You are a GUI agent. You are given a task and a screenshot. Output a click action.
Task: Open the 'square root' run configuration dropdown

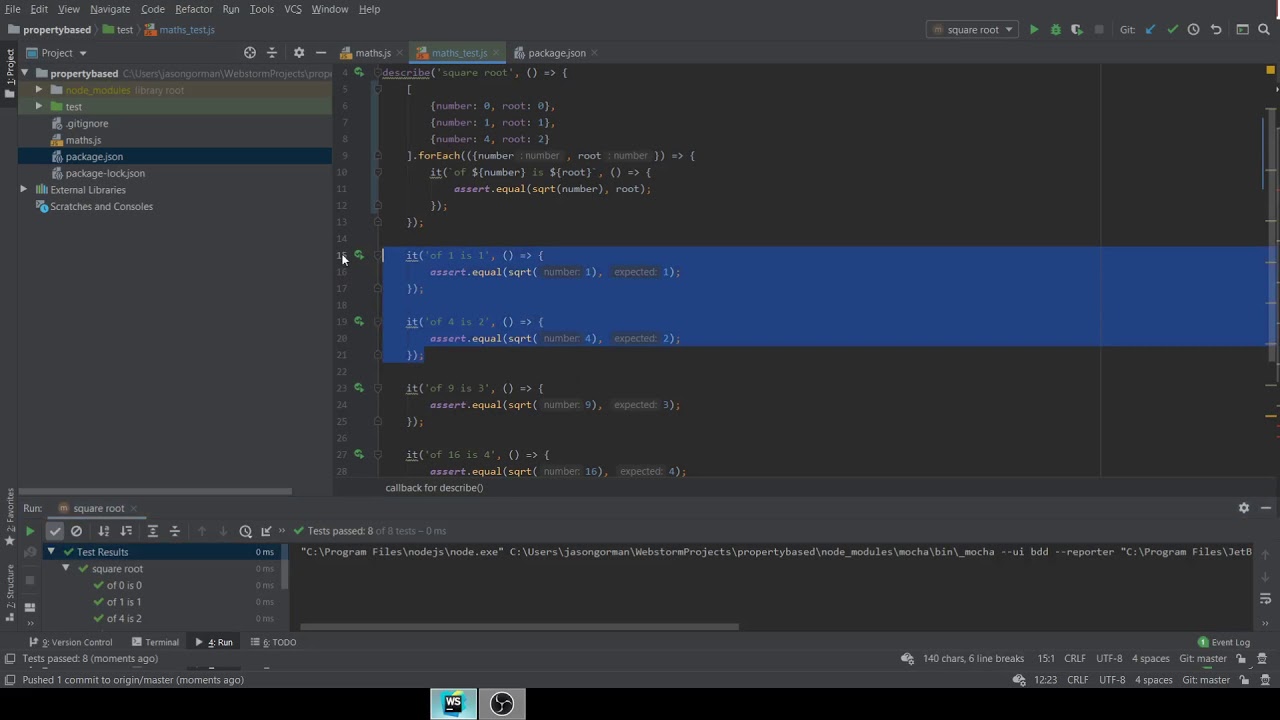click(973, 30)
